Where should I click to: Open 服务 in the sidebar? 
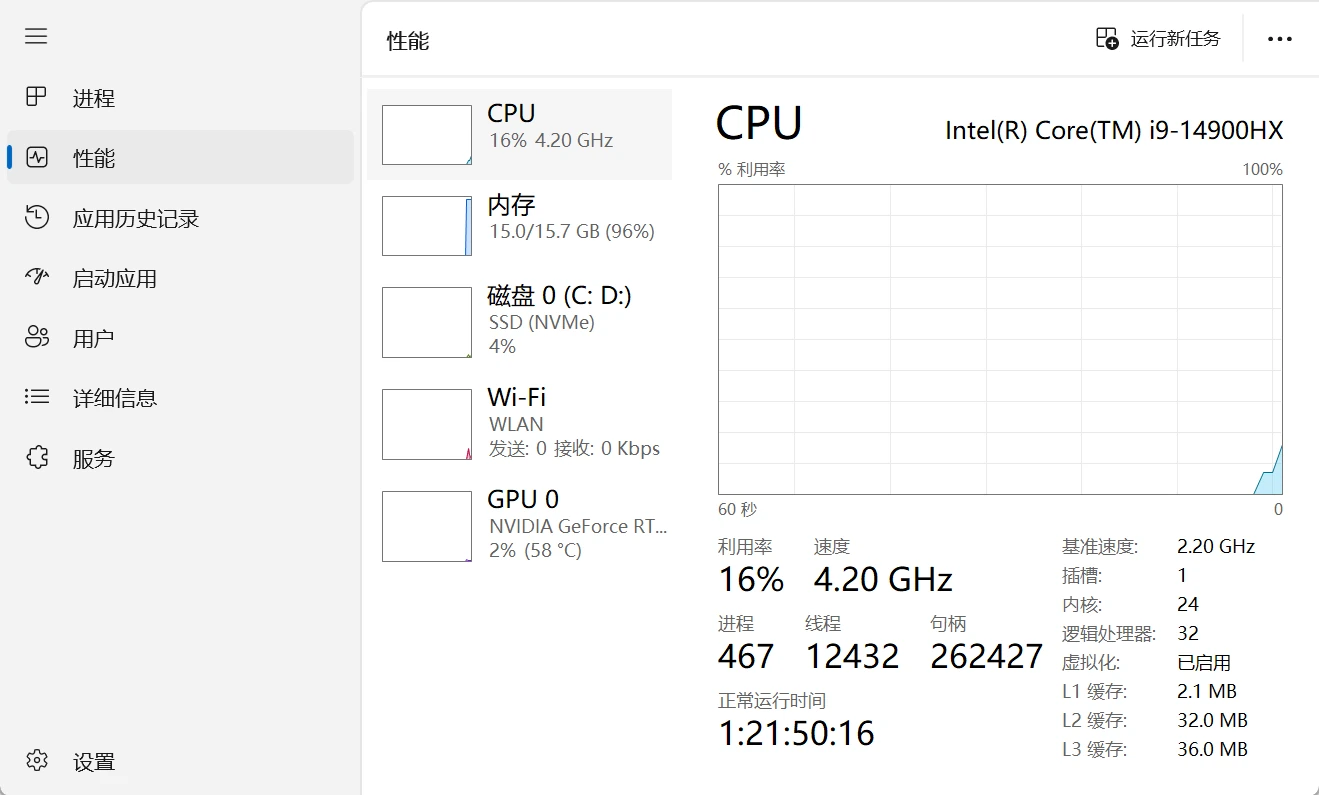pyautogui.click(x=94, y=458)
